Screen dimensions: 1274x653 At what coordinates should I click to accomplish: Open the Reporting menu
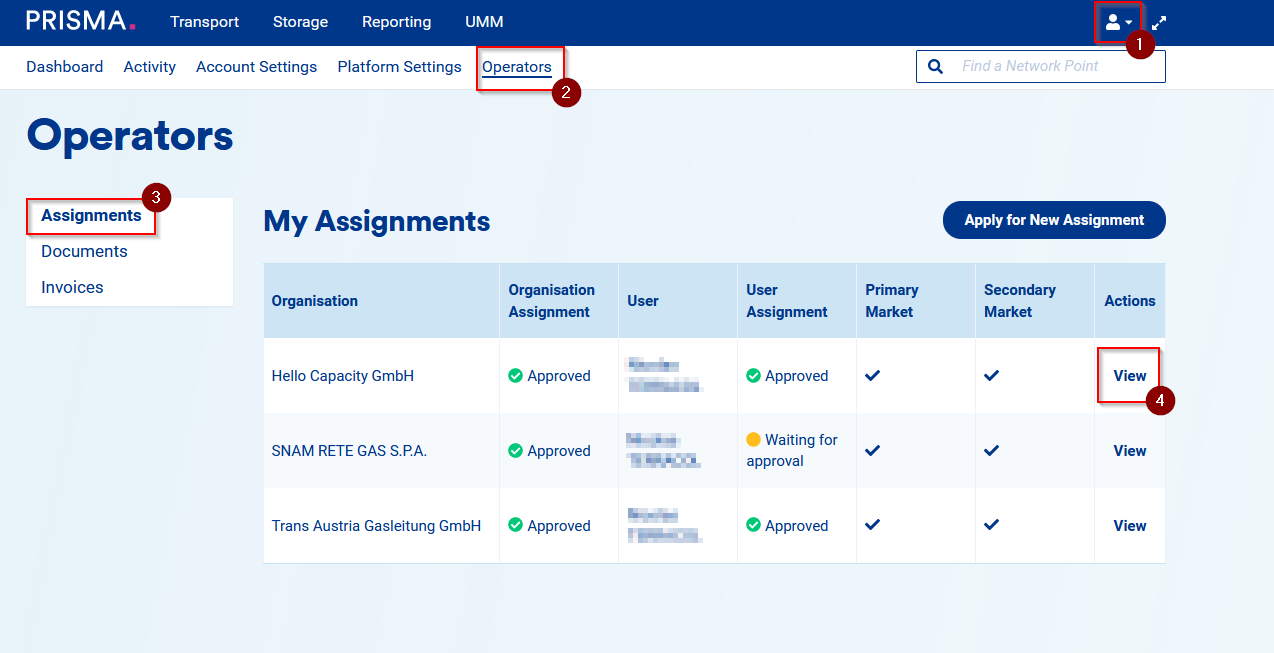click(x=396, y=22)
